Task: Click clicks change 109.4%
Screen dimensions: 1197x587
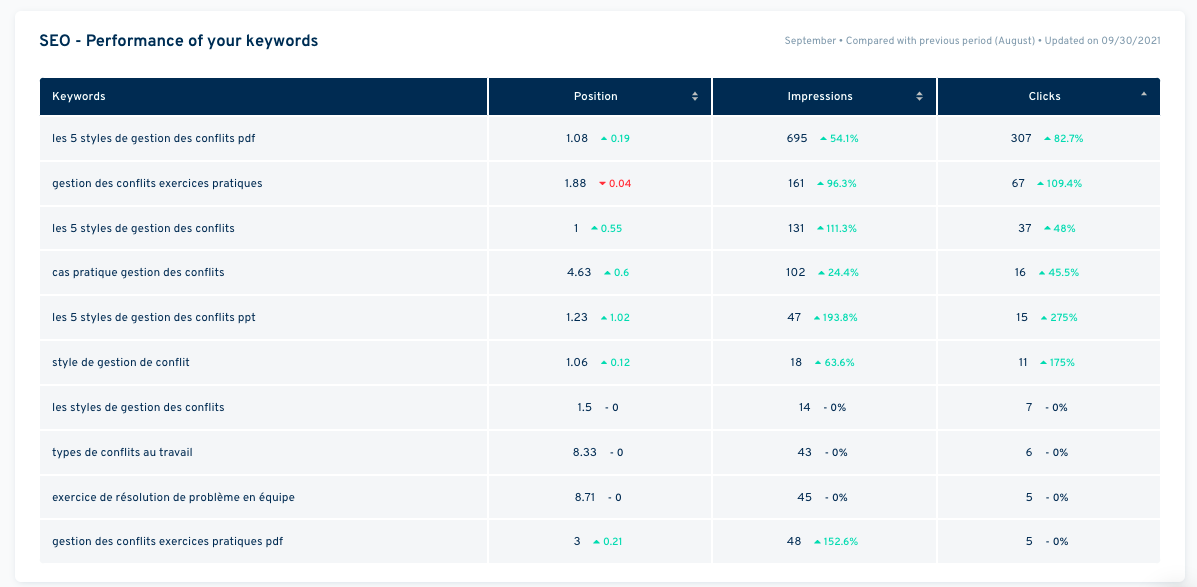Action: (x=1059, y=184)
